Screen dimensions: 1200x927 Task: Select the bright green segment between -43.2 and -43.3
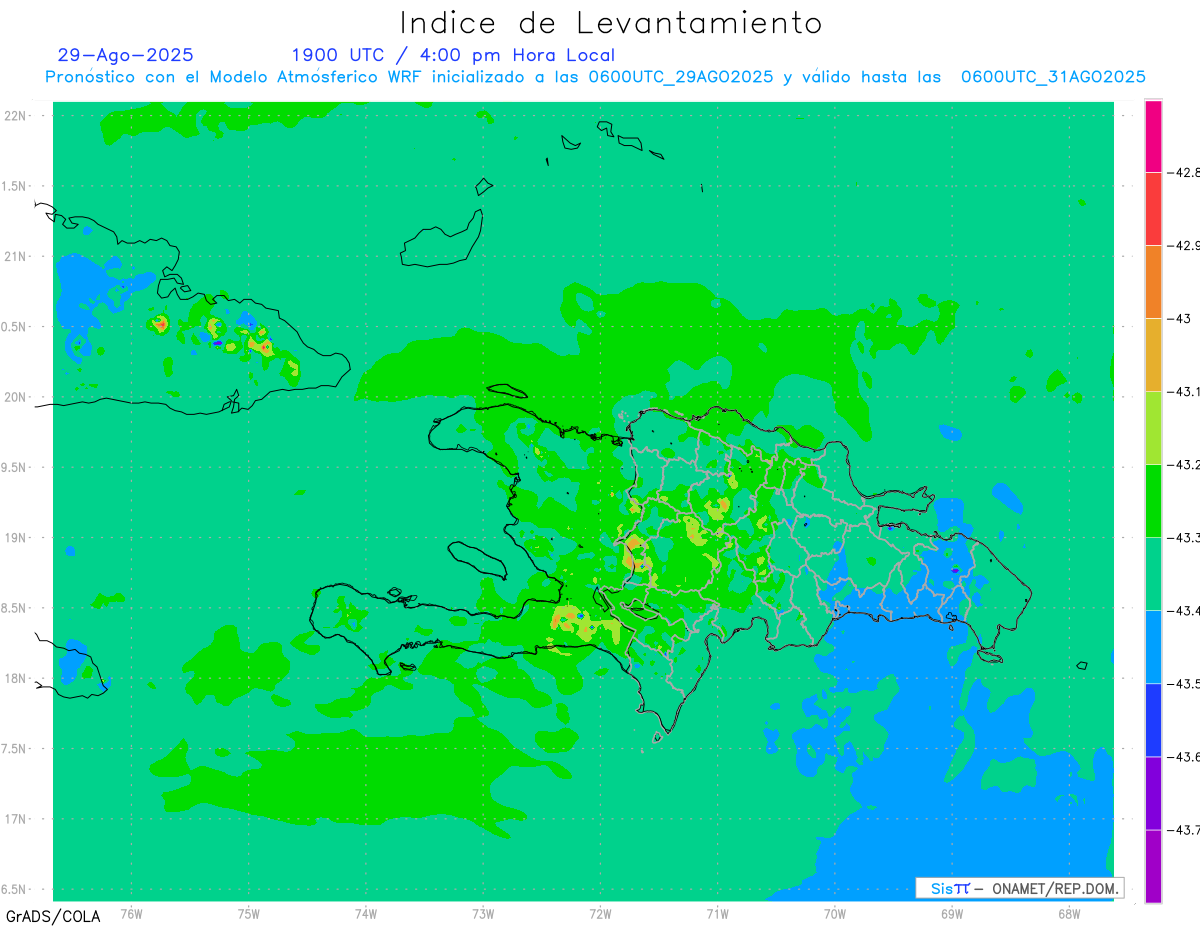(x=1153, y=501)
